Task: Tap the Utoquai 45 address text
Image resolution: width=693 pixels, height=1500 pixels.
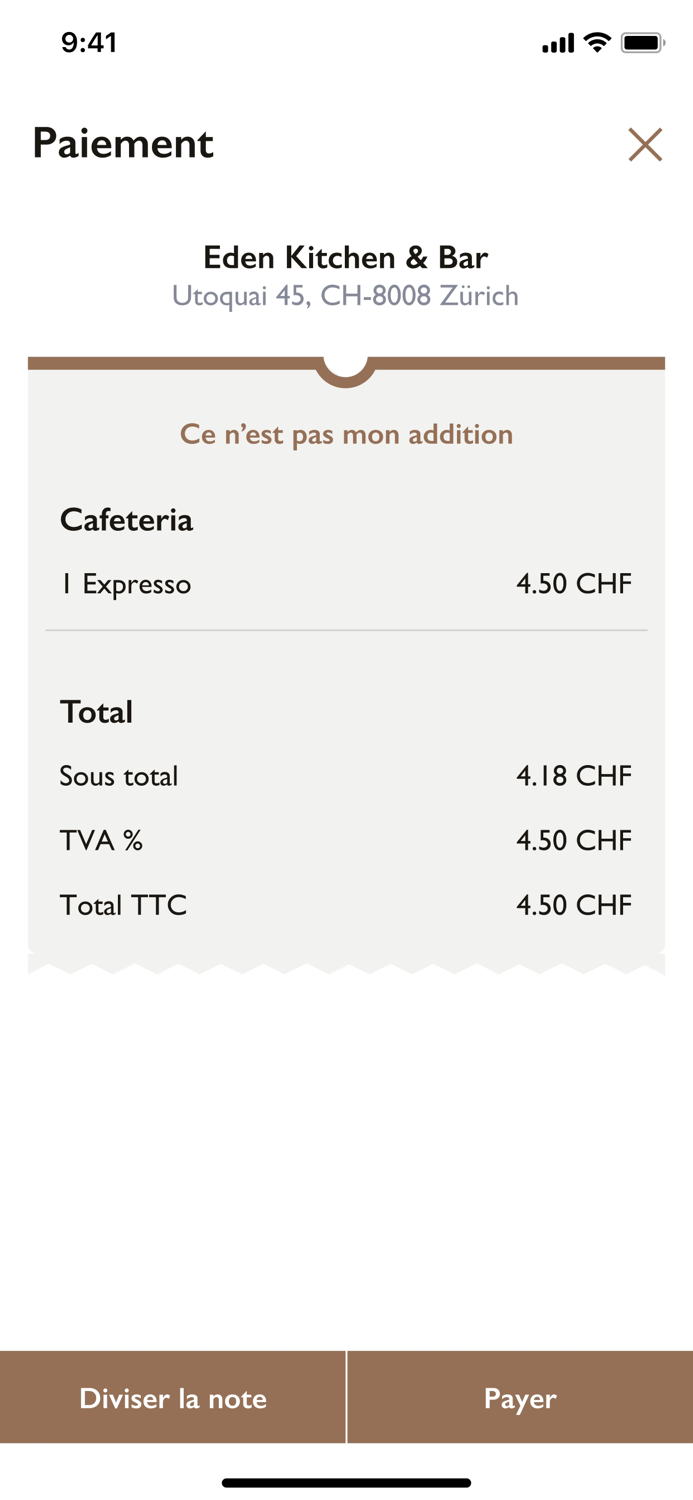Action: coord(346,296)
